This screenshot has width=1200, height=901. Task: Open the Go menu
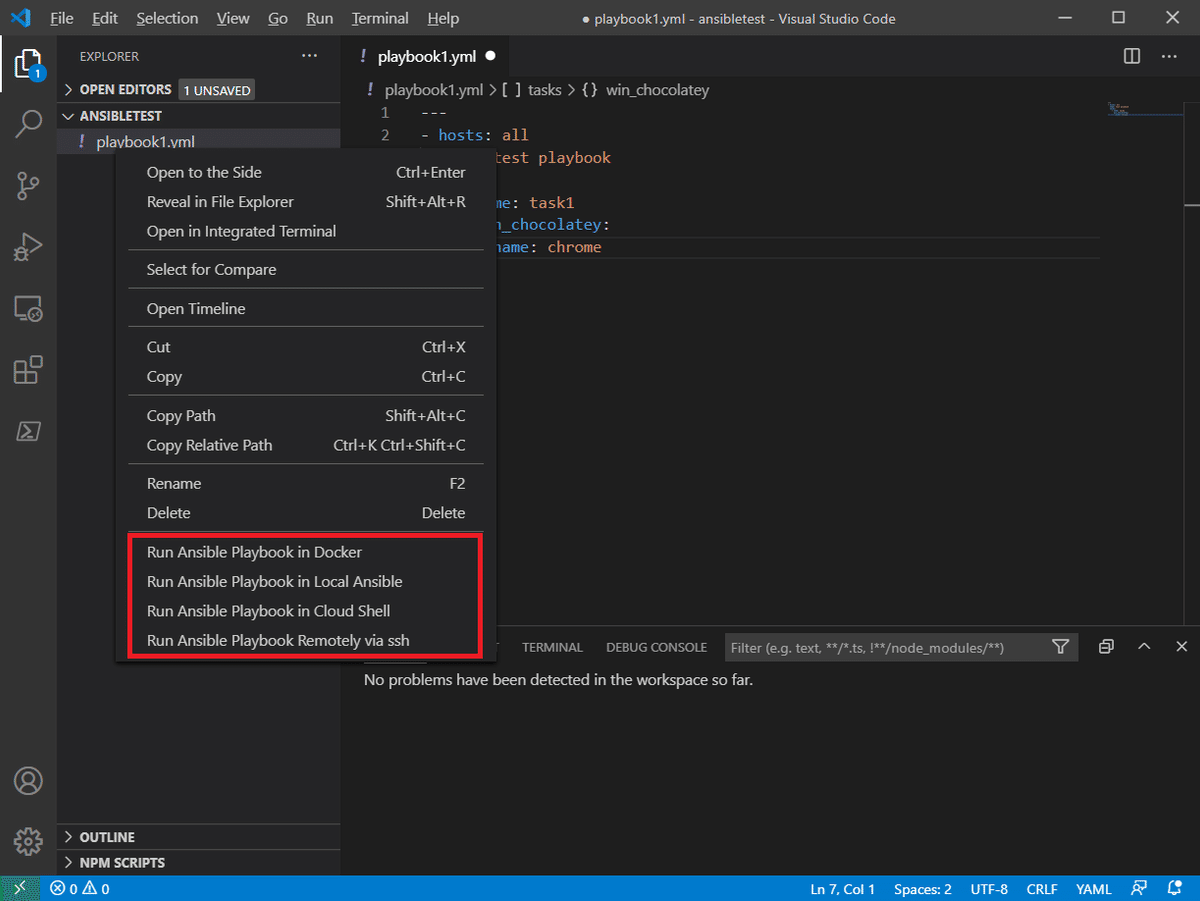278,18
